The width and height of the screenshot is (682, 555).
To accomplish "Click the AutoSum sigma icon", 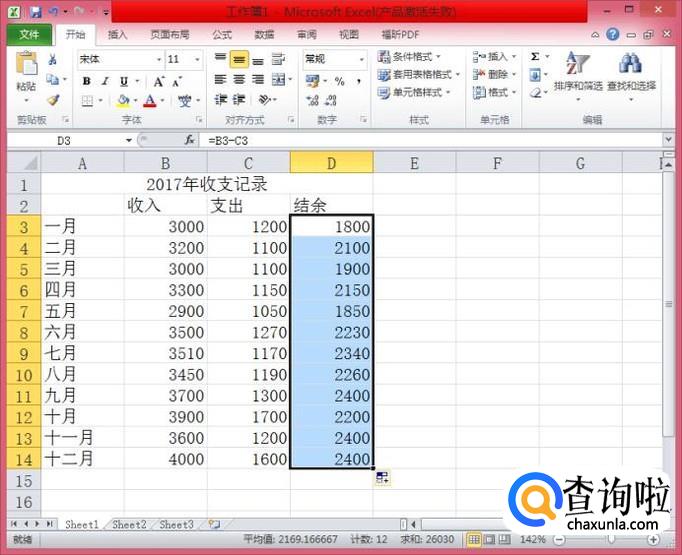I will (535, 57).
